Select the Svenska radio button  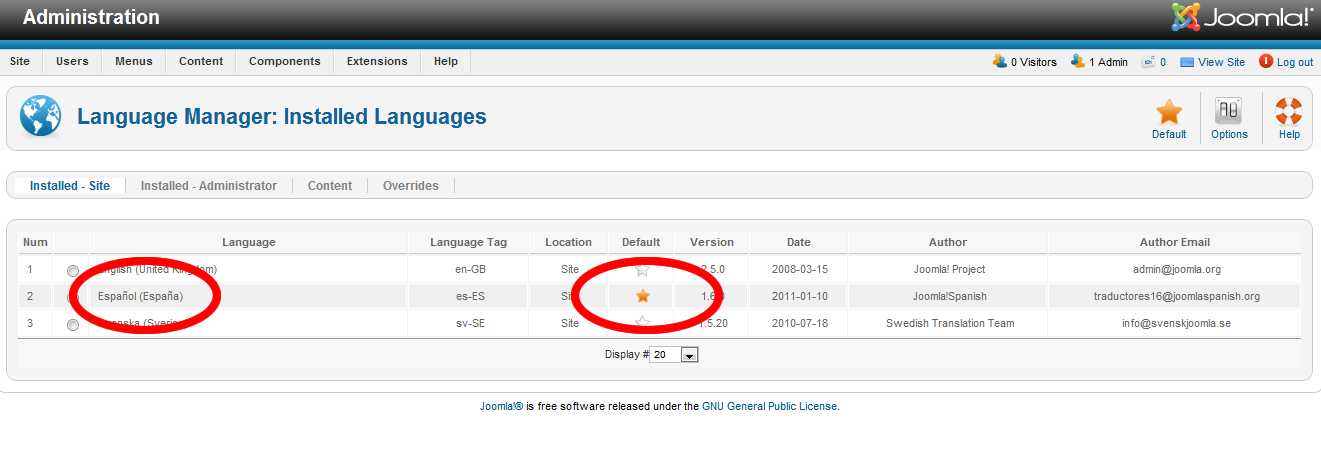pos(73,325)
